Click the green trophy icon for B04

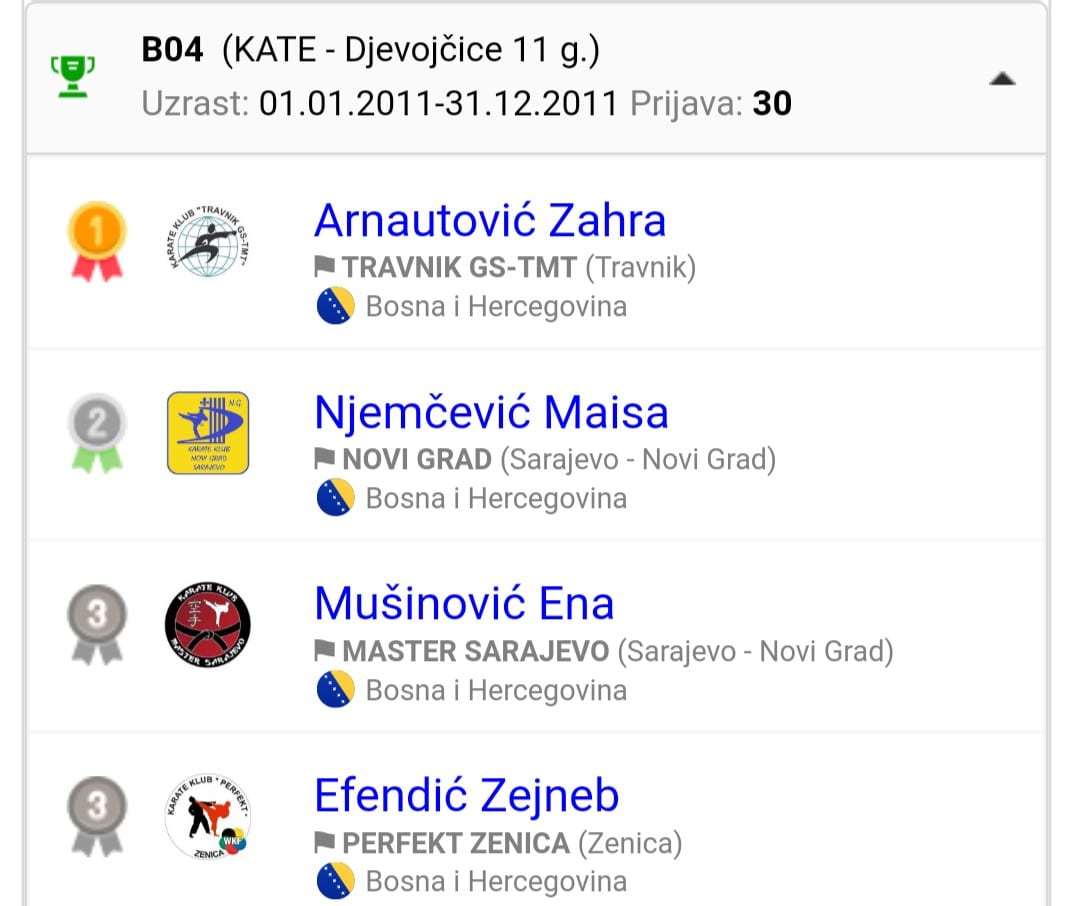click(73, 76)
